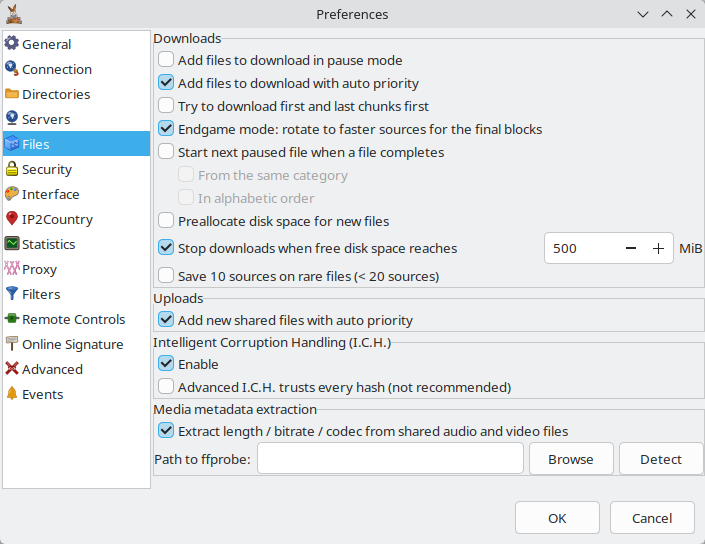The width and height of the screenshot is (705, 544).
Task: Uncheck Add files to download with auto priority
Action: 166,82
